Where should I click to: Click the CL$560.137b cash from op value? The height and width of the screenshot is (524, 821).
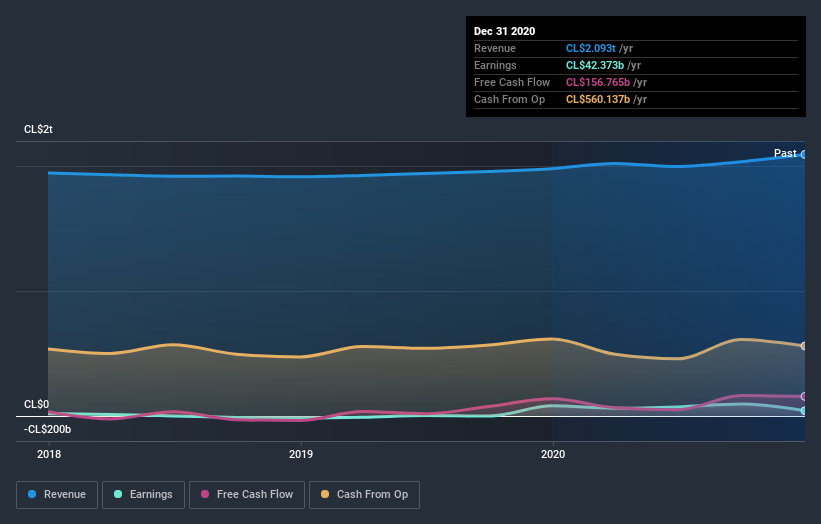(598, 99)
